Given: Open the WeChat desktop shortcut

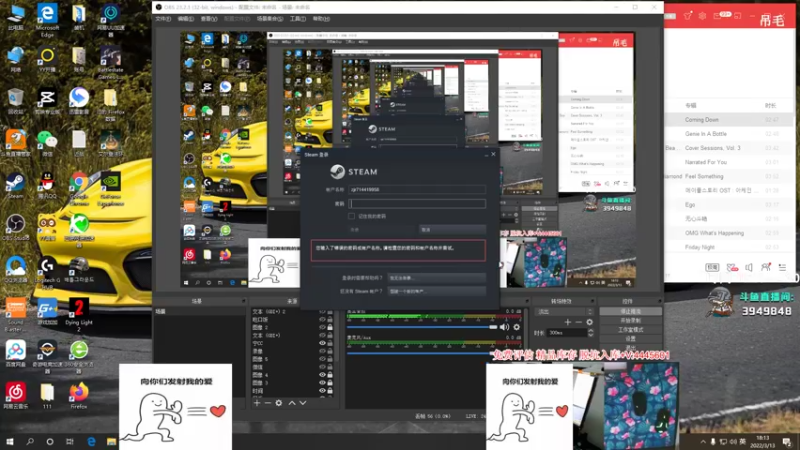Looking at the screenshot, I should click(47, 143).
